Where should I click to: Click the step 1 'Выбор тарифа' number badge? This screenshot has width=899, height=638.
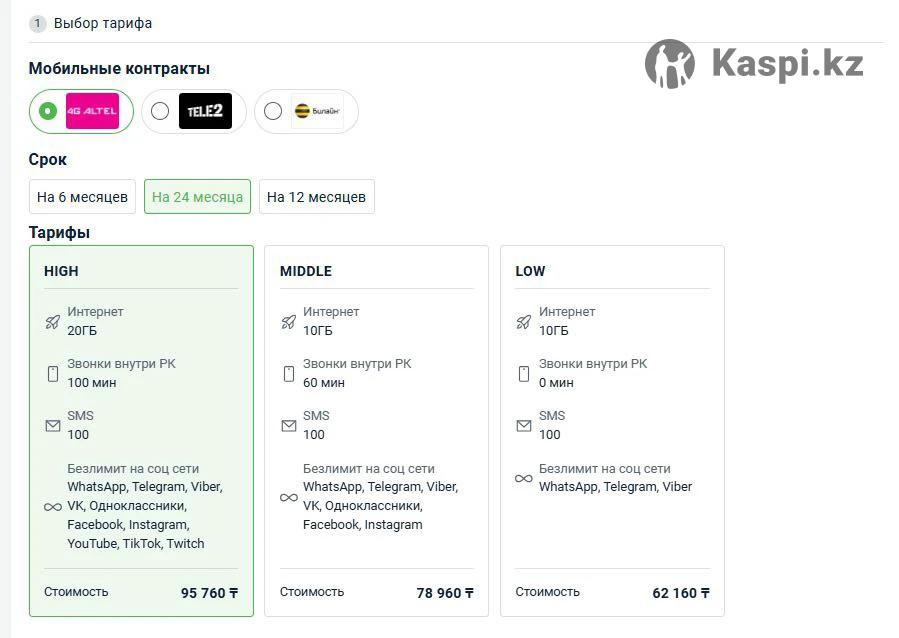click(37, 24)
